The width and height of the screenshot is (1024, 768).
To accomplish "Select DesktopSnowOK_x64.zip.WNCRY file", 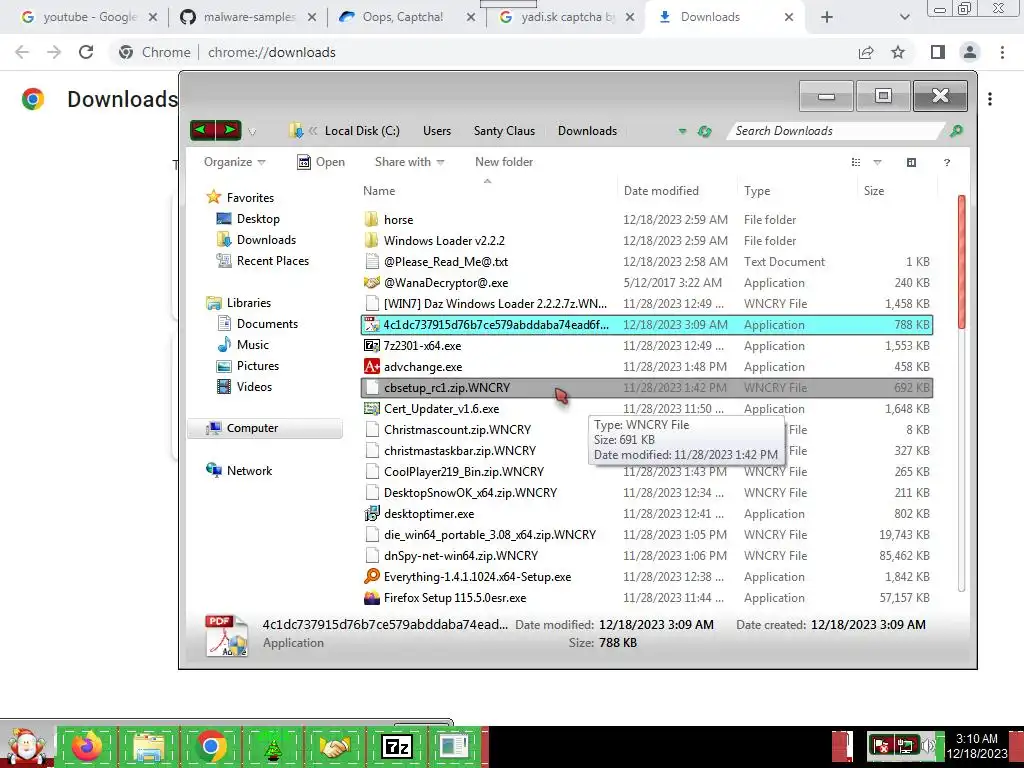I will [647, 492].
